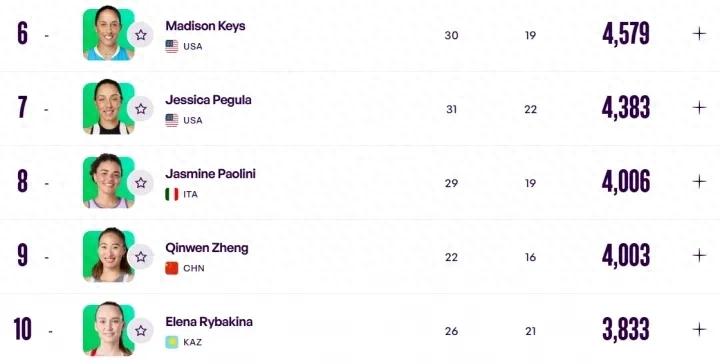Click the Italy flag icon under Paolini

(172, 194)
